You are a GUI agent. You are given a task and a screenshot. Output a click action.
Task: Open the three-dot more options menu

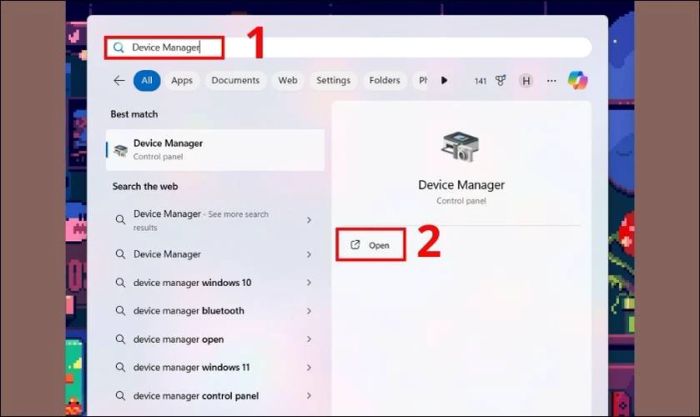(x=551, y=81)
